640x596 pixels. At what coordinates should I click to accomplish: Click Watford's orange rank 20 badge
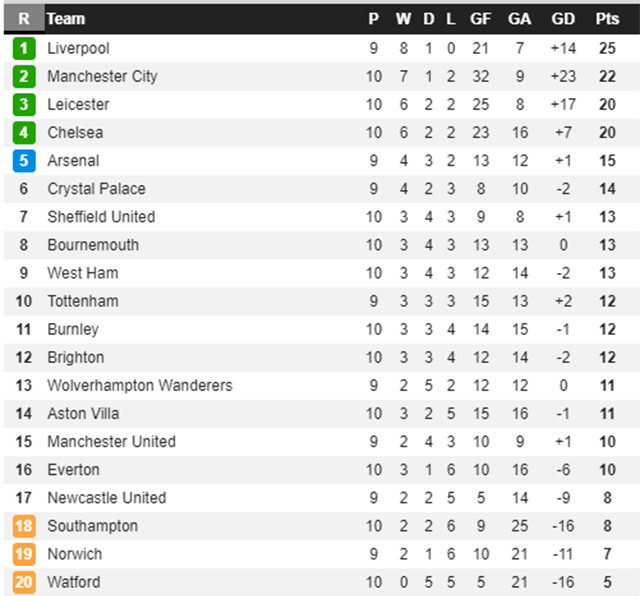pyautogui.click(x=24, y=582)
